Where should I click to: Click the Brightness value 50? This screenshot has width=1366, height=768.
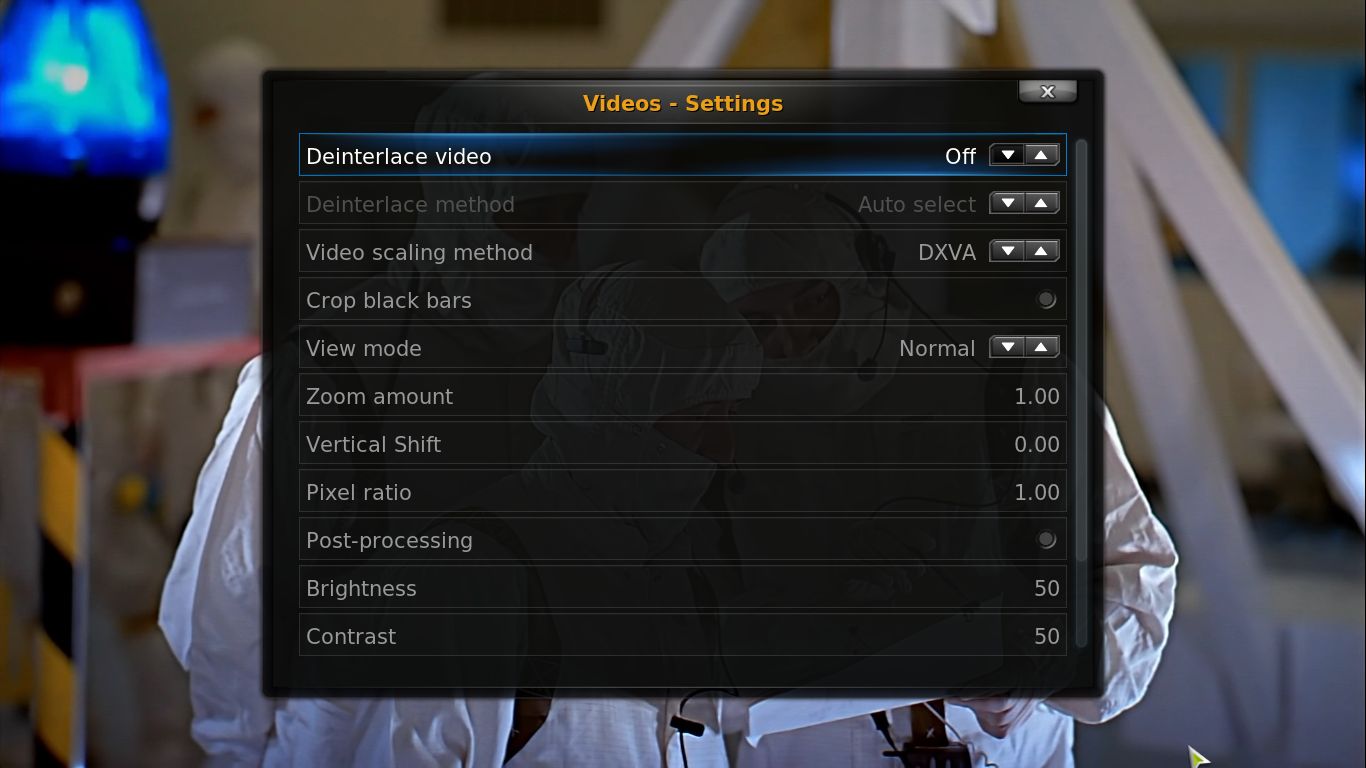tap(1047, 588)
